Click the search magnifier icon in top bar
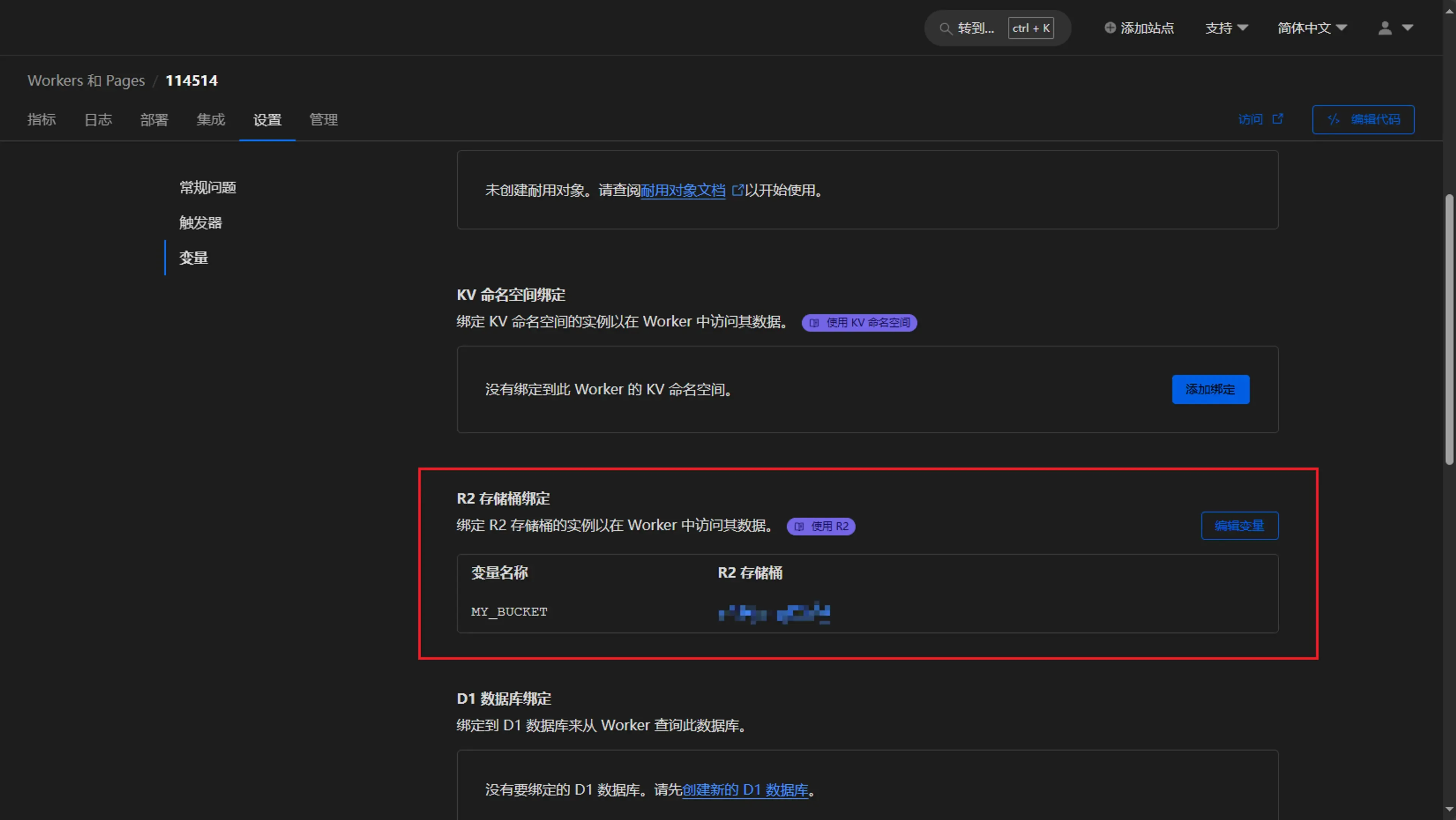This screenshot has width=1456, height=820. tap(946, 28)
